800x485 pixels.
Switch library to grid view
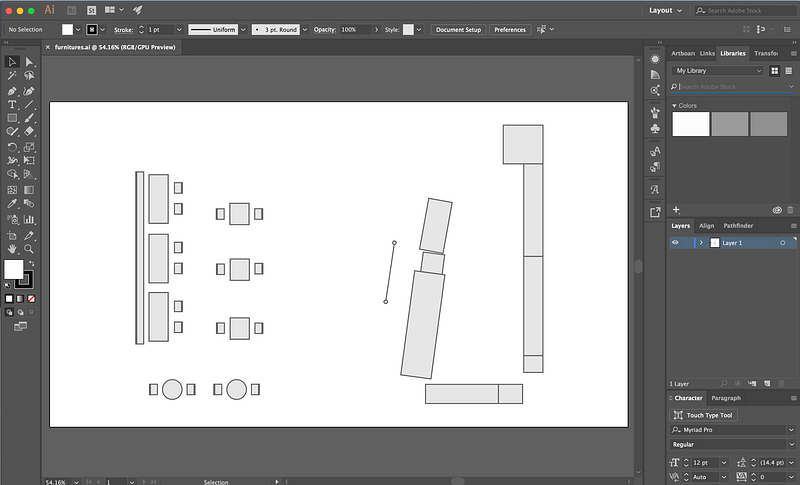coord(774,71)
